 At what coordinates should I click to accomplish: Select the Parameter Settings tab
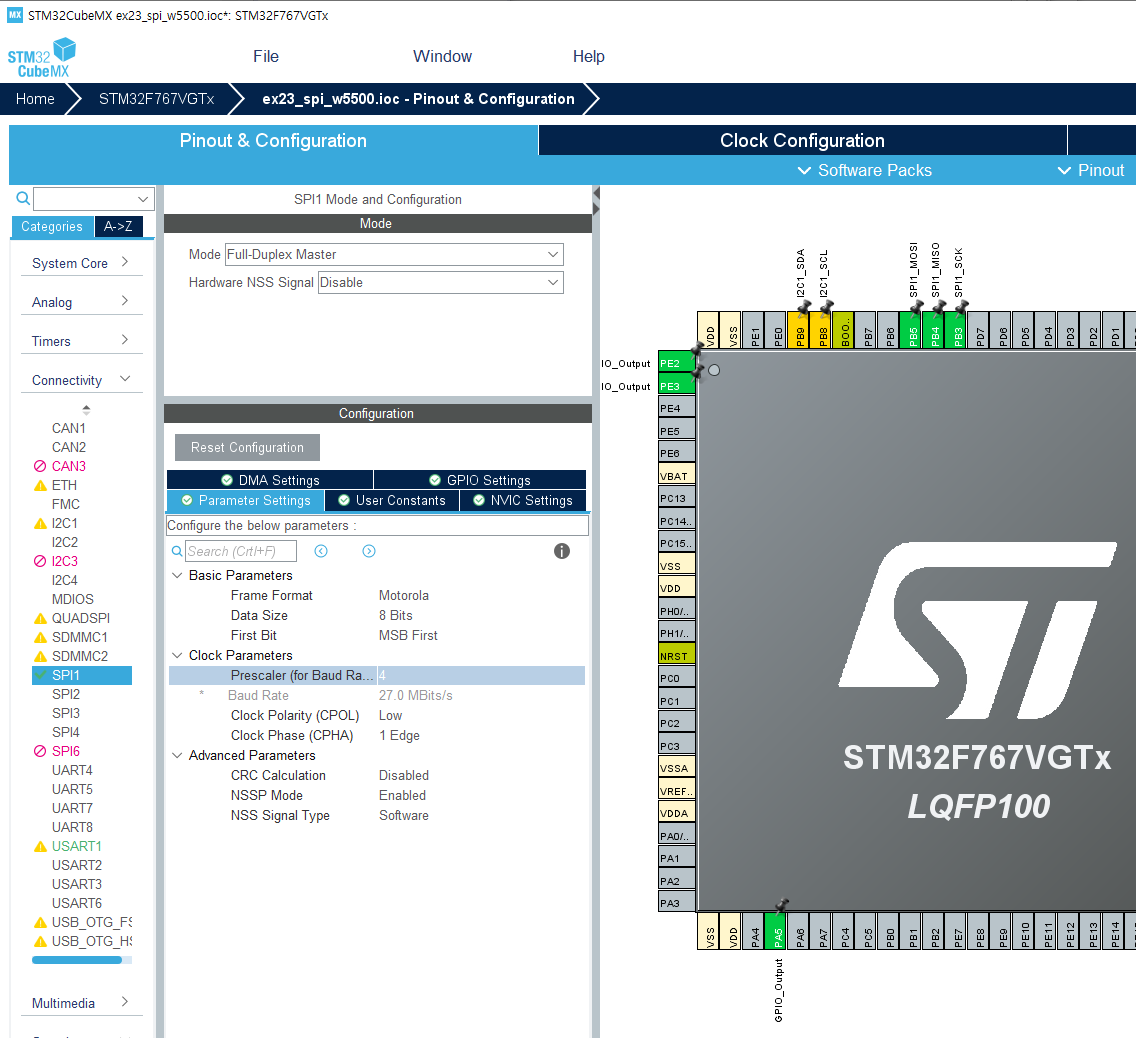coord(246,501)
